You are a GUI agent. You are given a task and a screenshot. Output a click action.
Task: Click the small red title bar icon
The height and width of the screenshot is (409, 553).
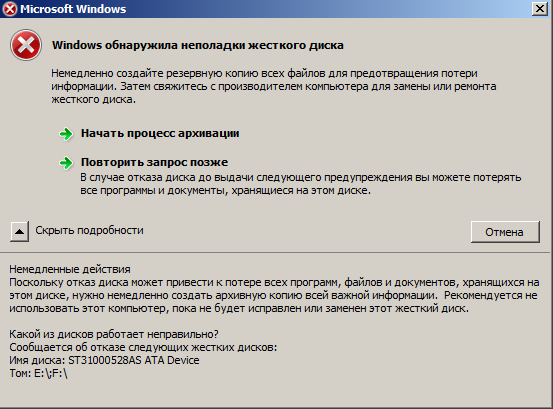pos(10,9)
